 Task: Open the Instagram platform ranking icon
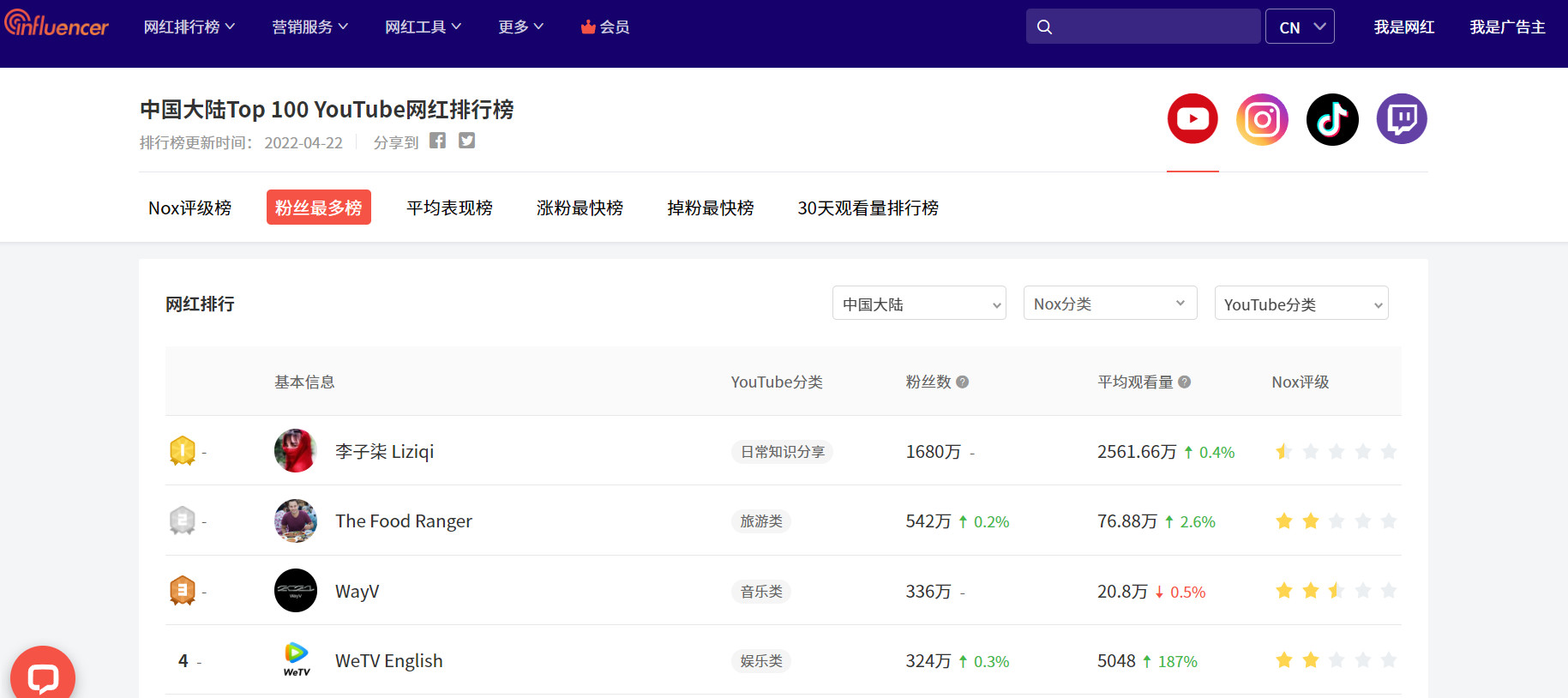(1262, 119)
